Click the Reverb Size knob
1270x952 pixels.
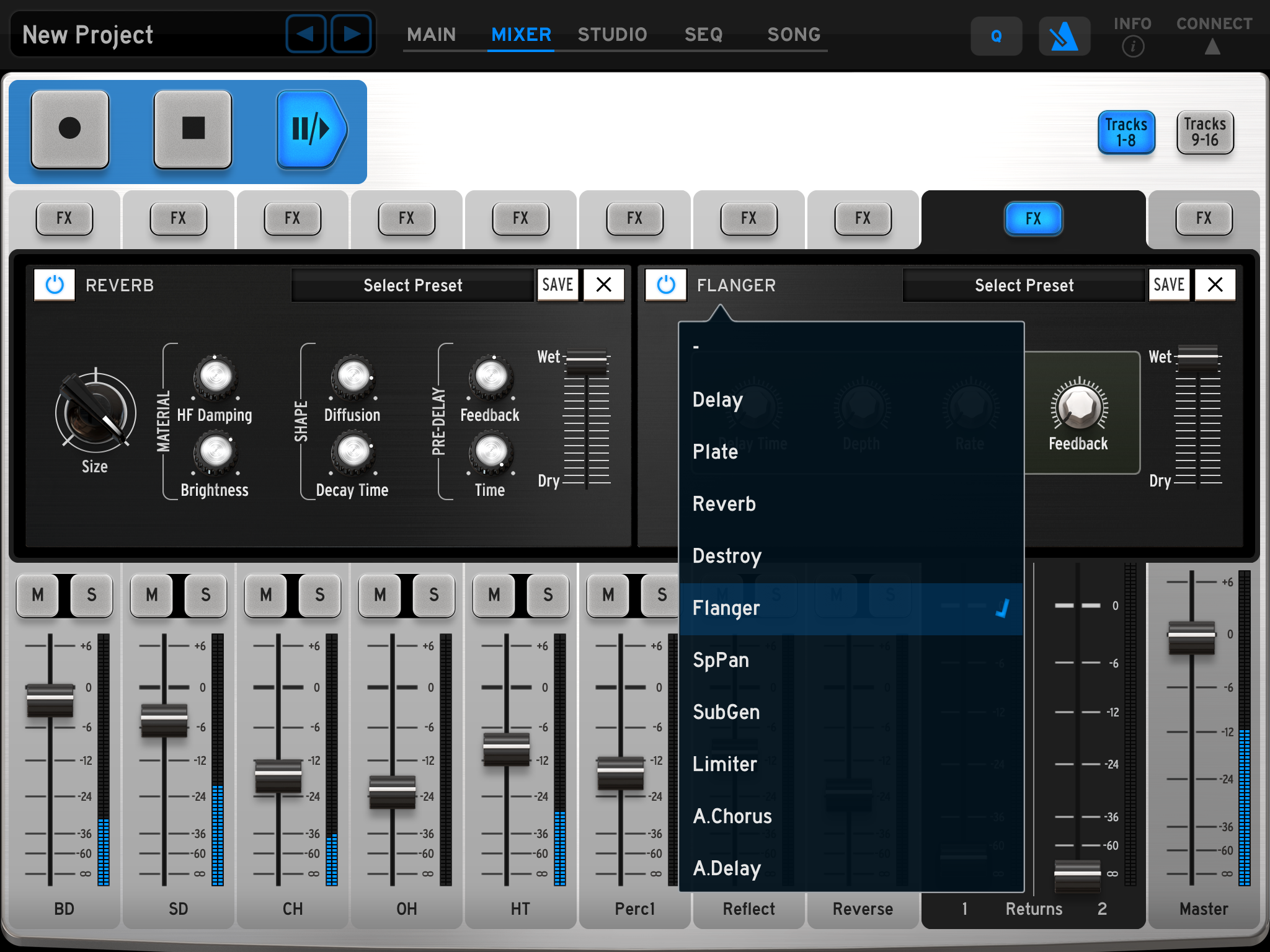coord(95,412)
